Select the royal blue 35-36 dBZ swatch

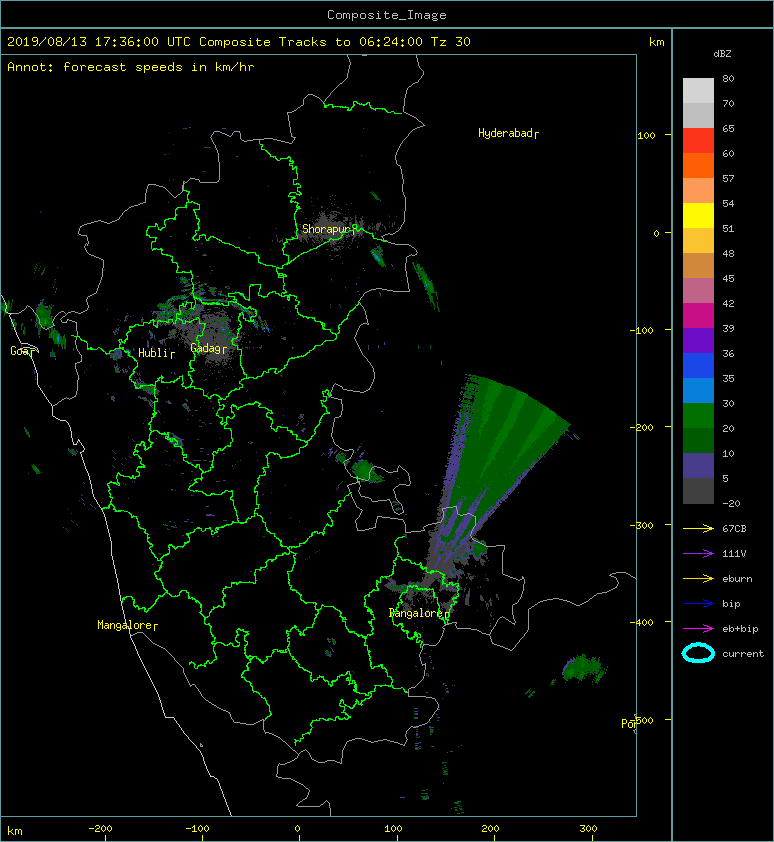click(x=698, y=365)
